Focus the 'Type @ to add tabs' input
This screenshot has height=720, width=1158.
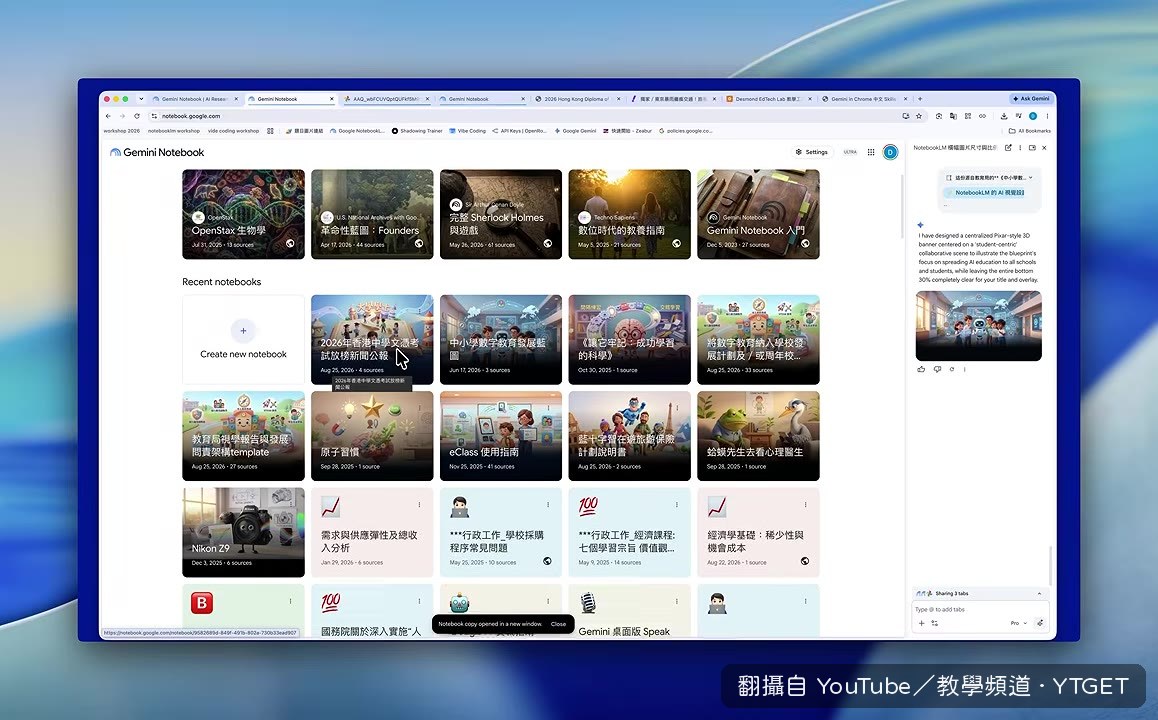[979, 610]
